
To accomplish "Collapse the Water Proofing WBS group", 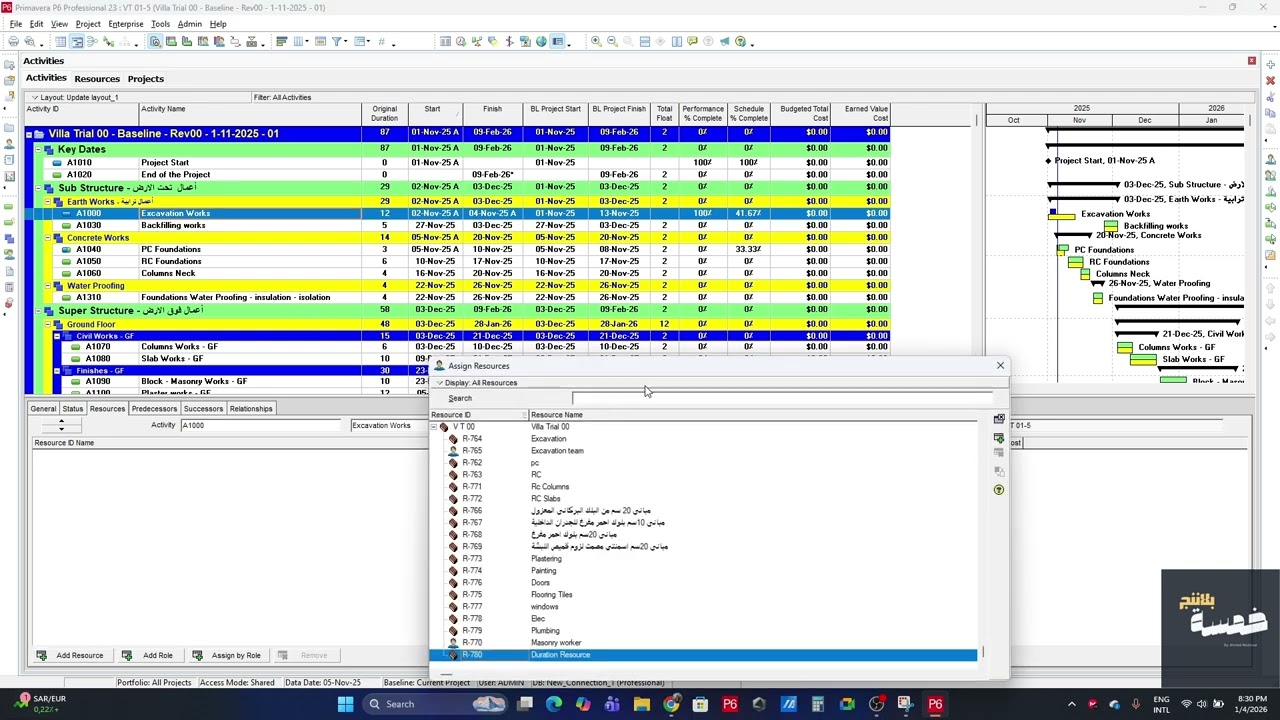I will [x=47, y=286].
